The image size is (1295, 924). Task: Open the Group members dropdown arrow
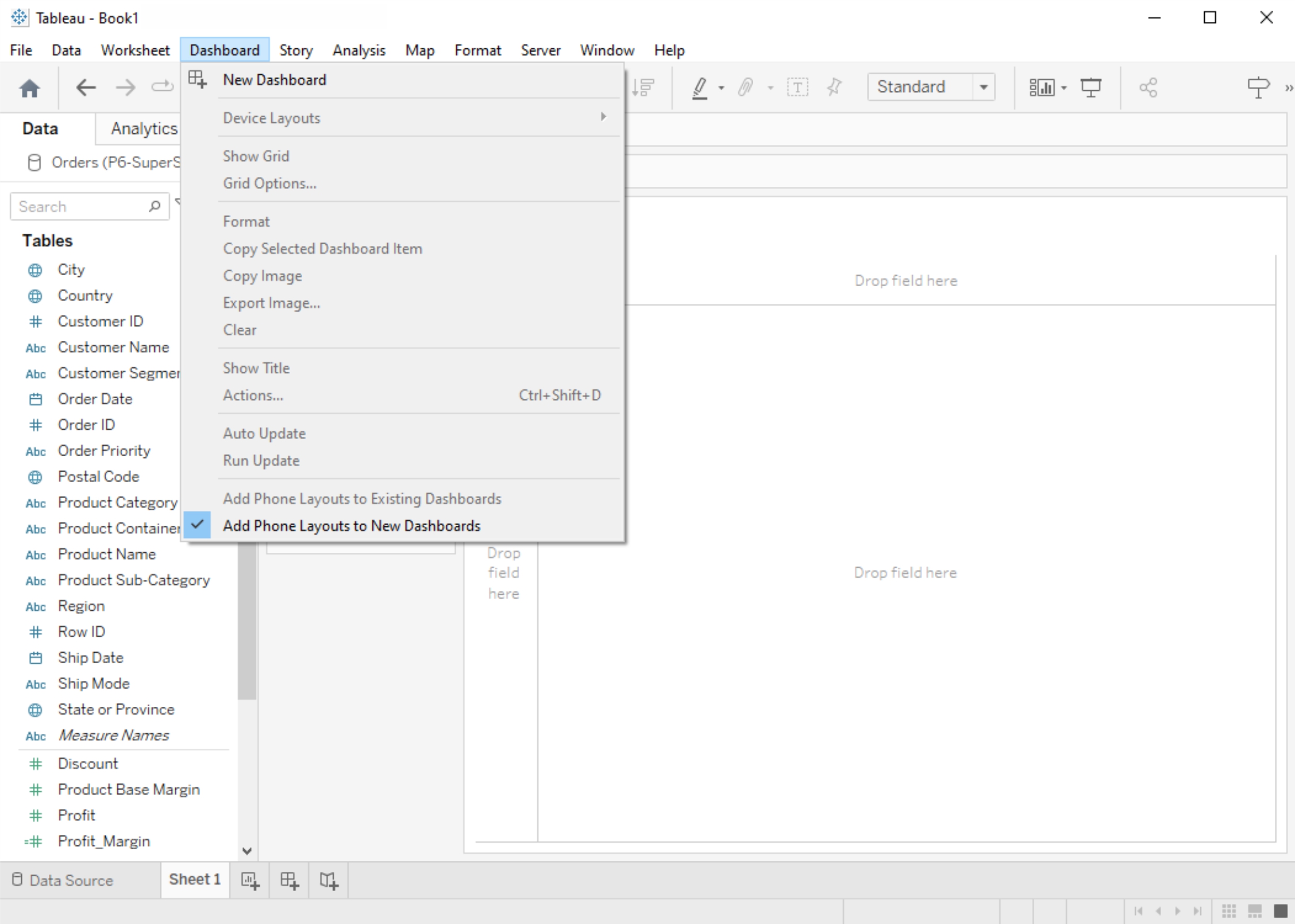coord(770,88)
